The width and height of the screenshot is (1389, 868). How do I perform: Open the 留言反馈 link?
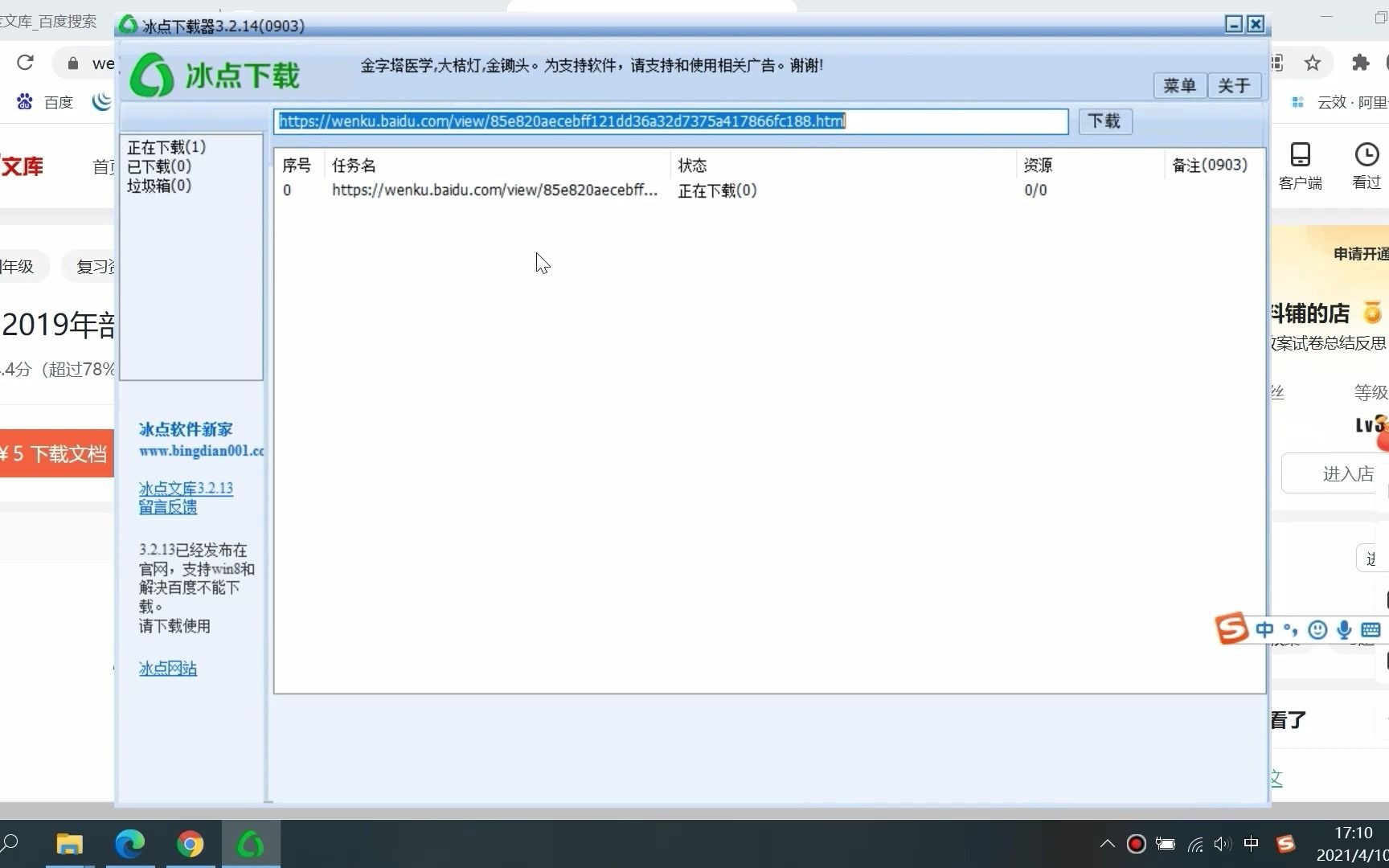click(x=167, y=507)
